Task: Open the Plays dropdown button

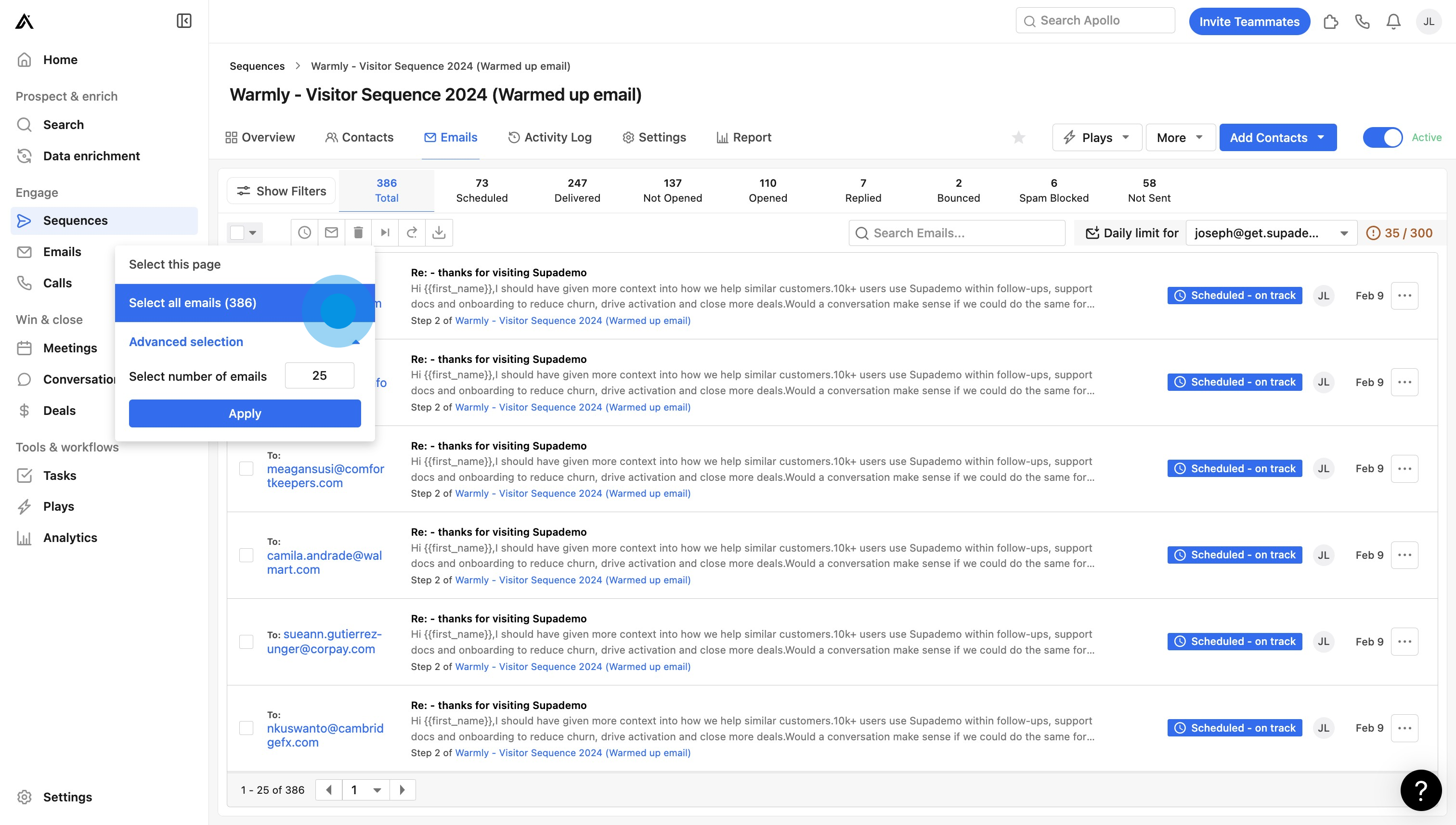Action: point(1096,138)
